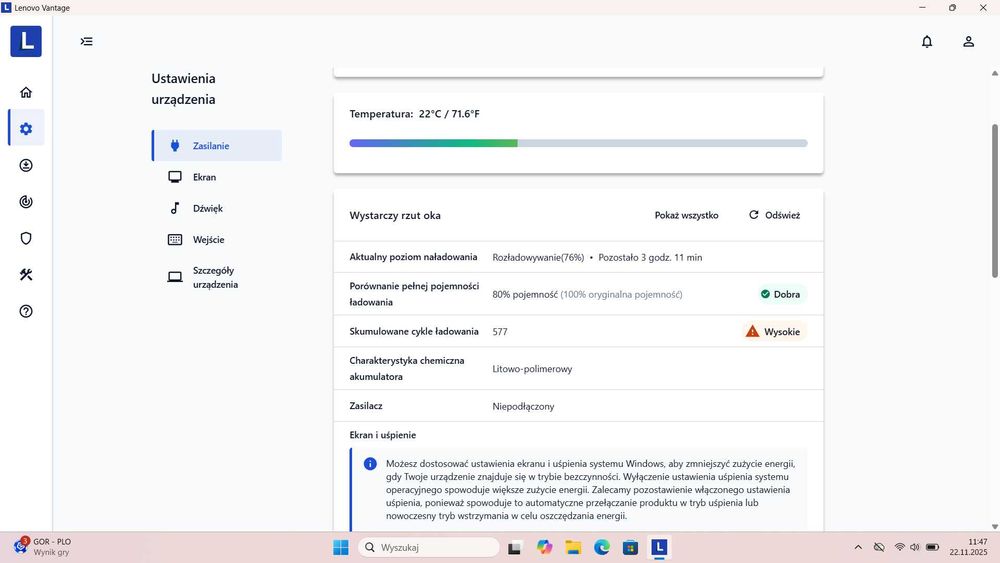The image size is (1000, 563).
Task: Click Lenovo Vantage taskbar icon
Action: [659, 547]
